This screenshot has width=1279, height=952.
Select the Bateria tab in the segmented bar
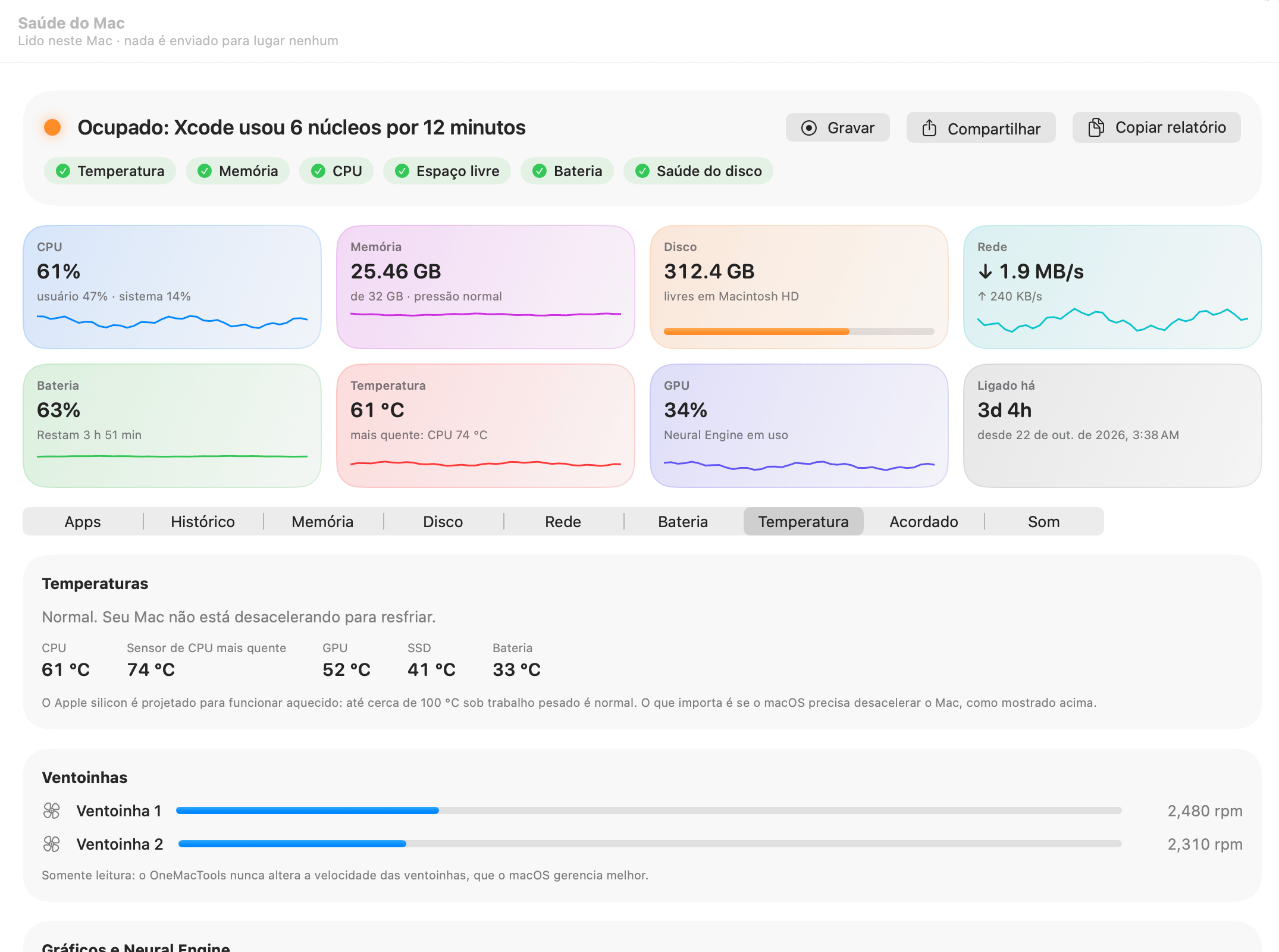point(683,522)
